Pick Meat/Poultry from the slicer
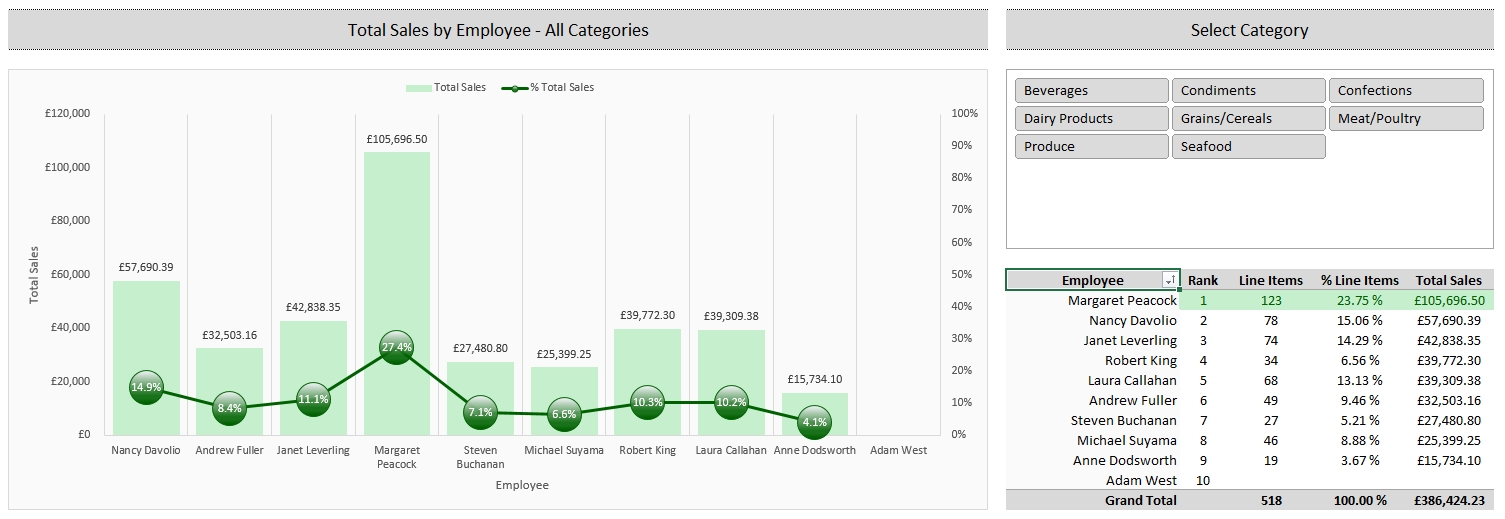Image resolution: width=1505 pixels, height=519 pixels. tap(1405, 119)
